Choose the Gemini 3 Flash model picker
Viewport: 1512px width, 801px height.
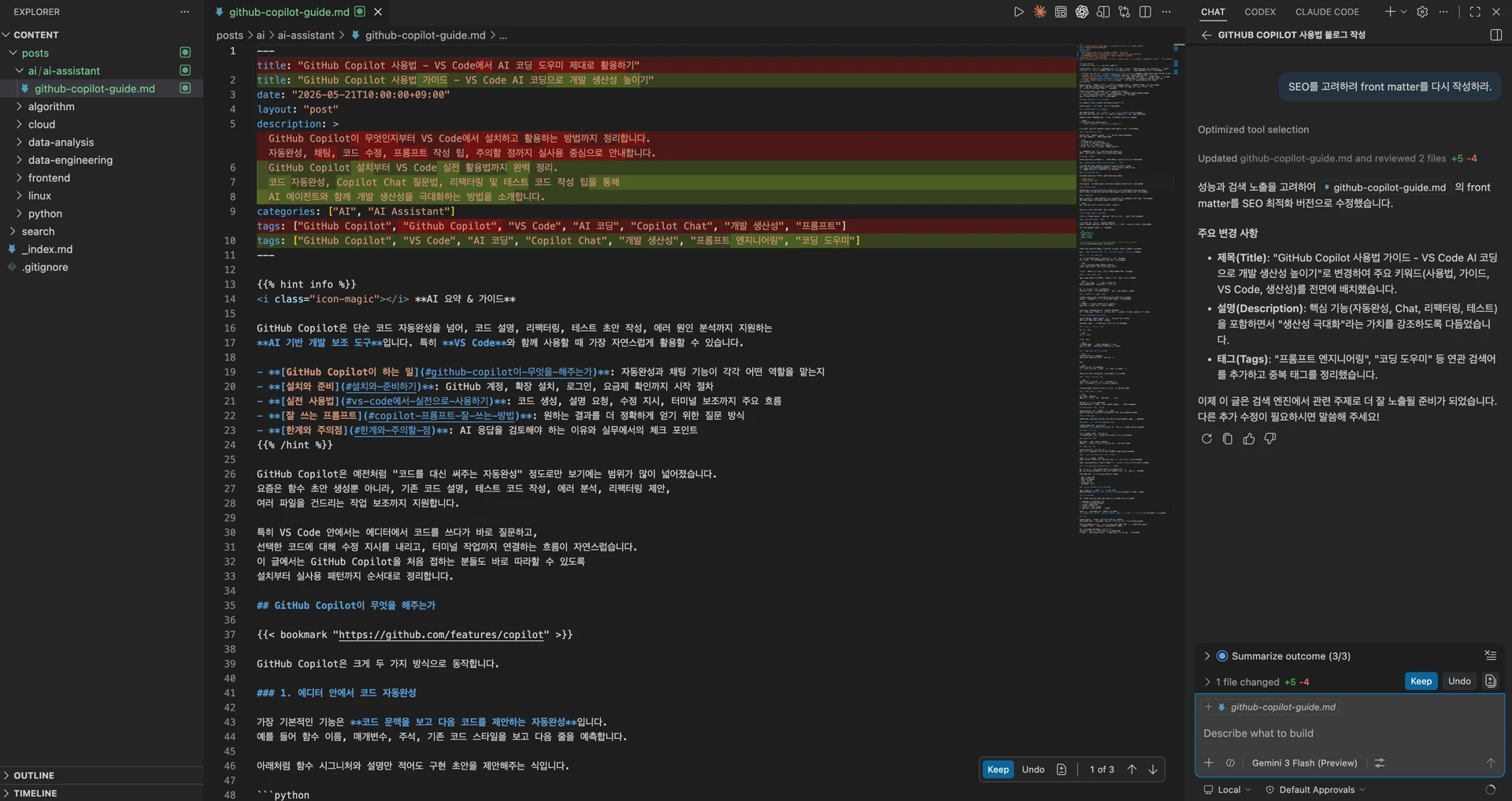(1304, 762)
